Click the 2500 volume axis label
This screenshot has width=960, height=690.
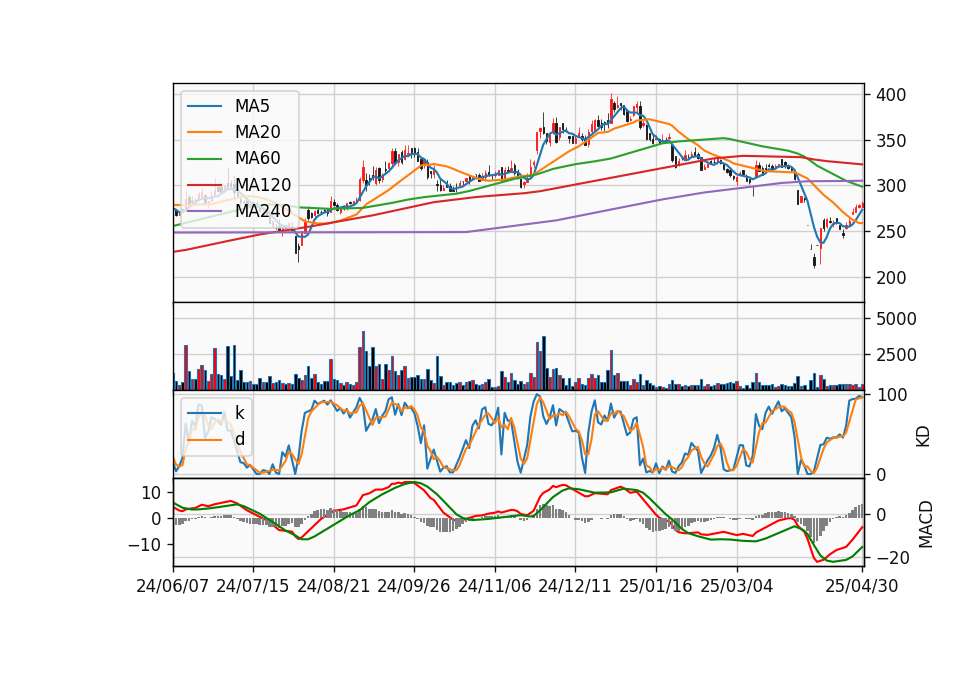[896, 355]
